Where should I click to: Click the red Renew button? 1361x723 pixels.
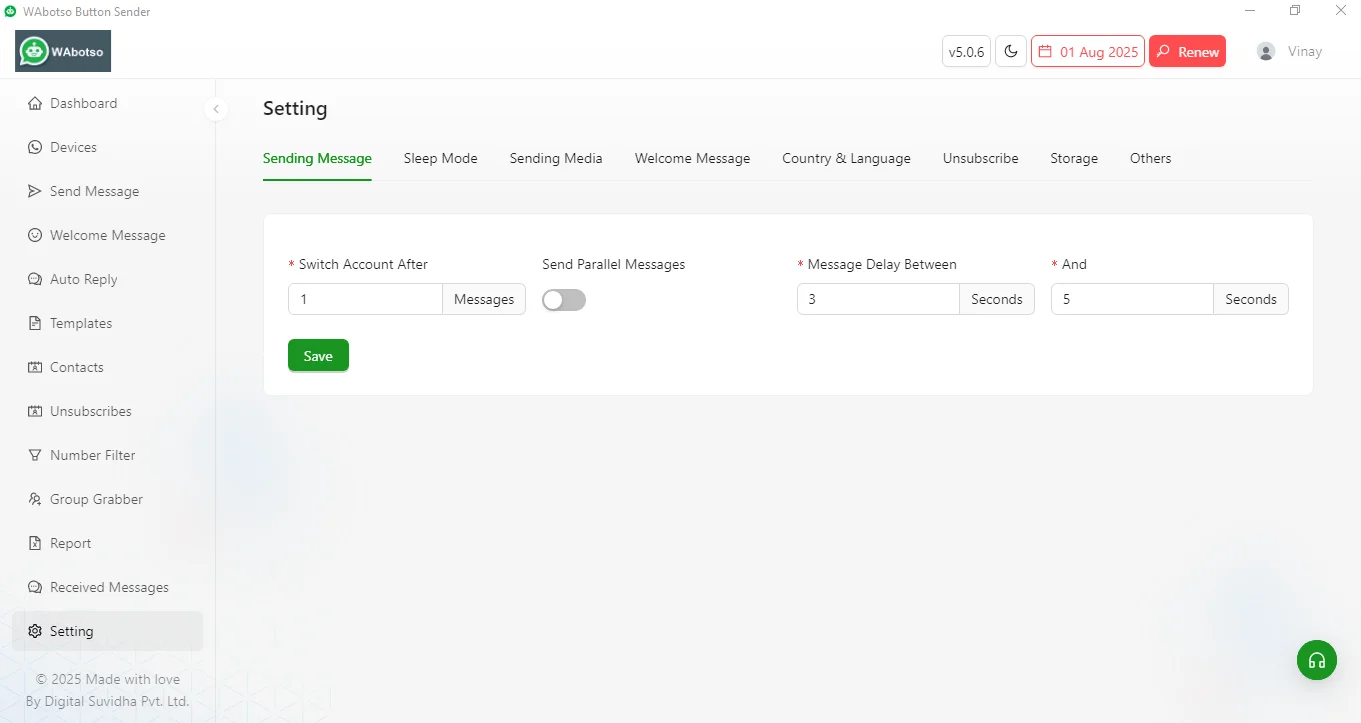click(1187, 52)
